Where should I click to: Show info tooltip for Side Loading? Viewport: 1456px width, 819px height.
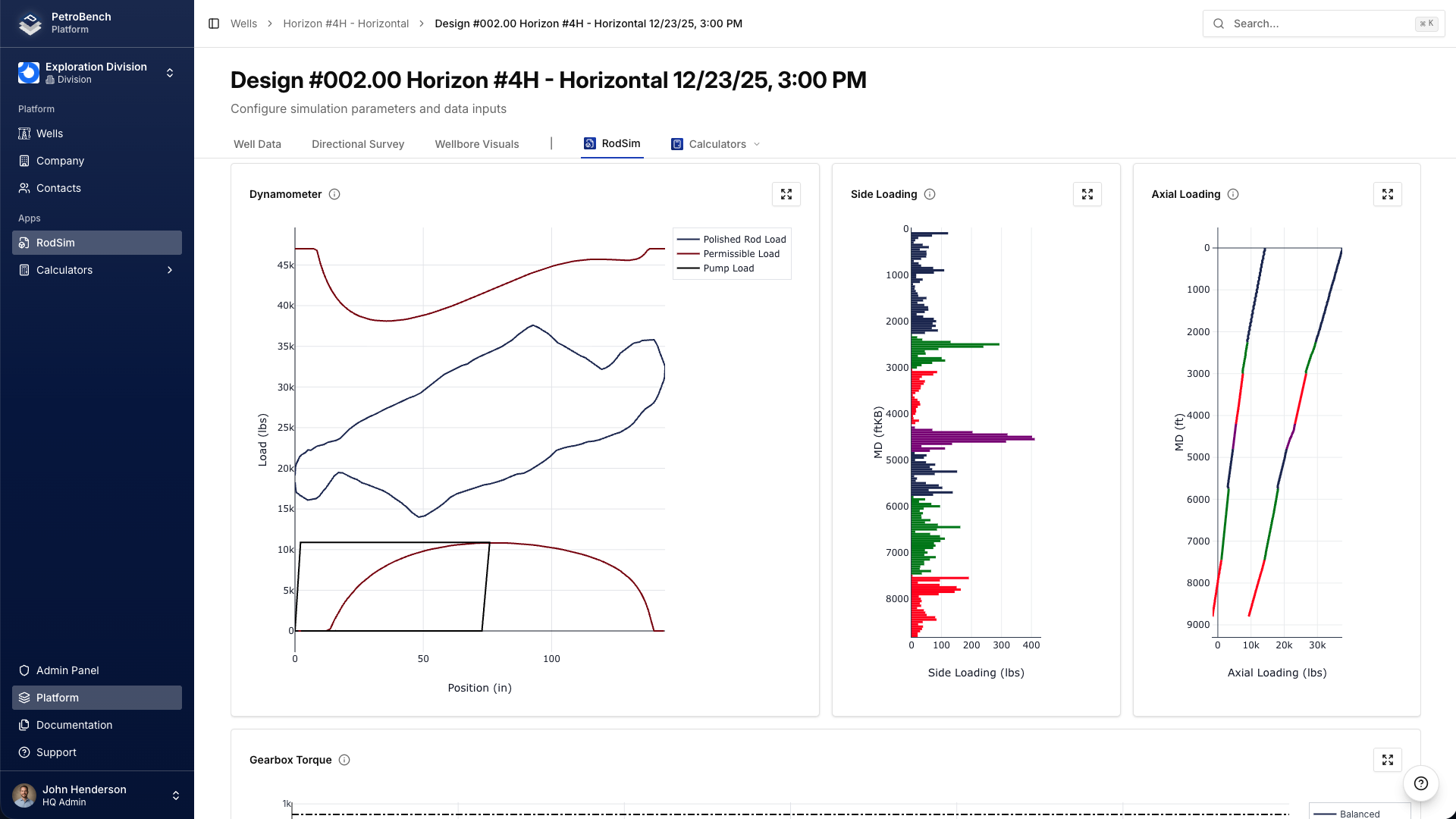[930, 194]
